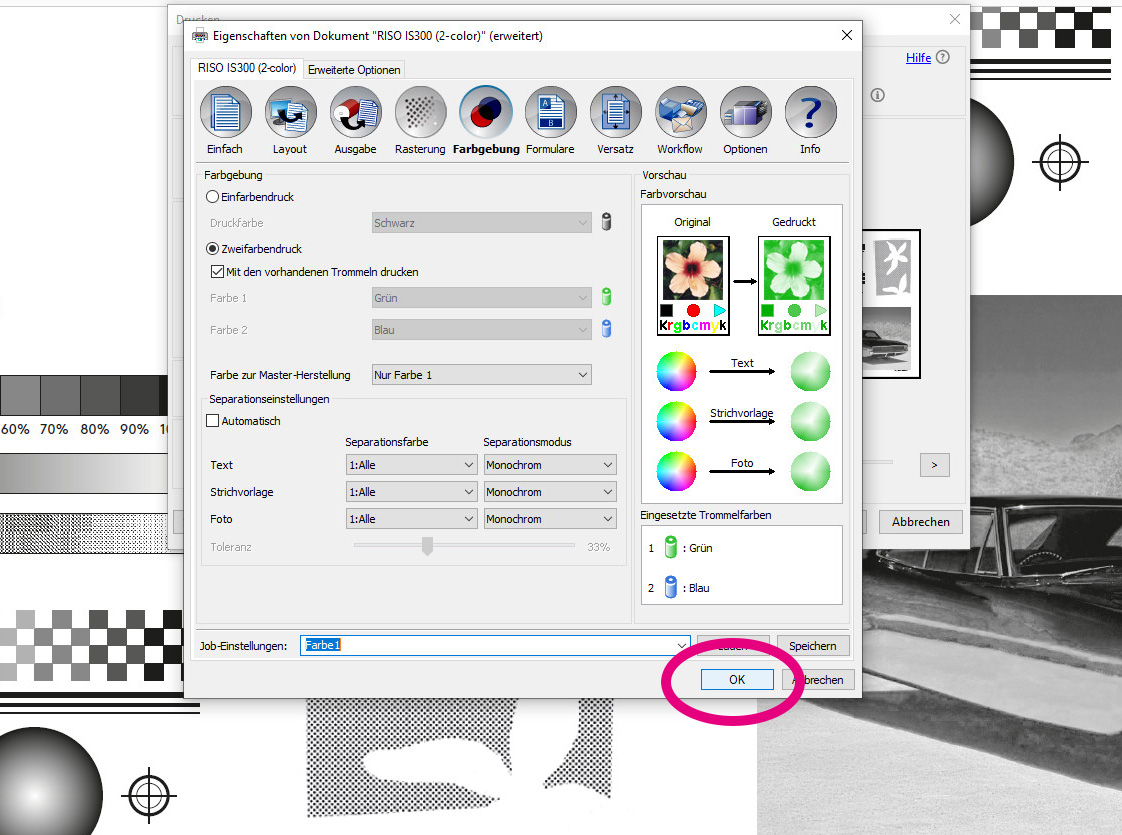Select the Ausgabe icon

(355, 113)
